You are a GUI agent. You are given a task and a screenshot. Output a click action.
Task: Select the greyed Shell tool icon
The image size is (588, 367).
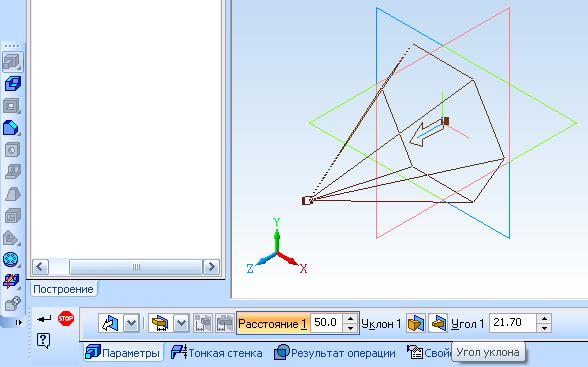[x=12, y=216]
